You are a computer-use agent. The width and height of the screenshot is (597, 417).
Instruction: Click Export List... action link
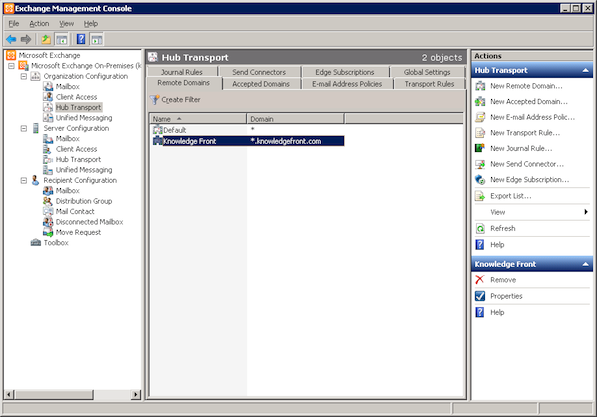coord(511,196)
